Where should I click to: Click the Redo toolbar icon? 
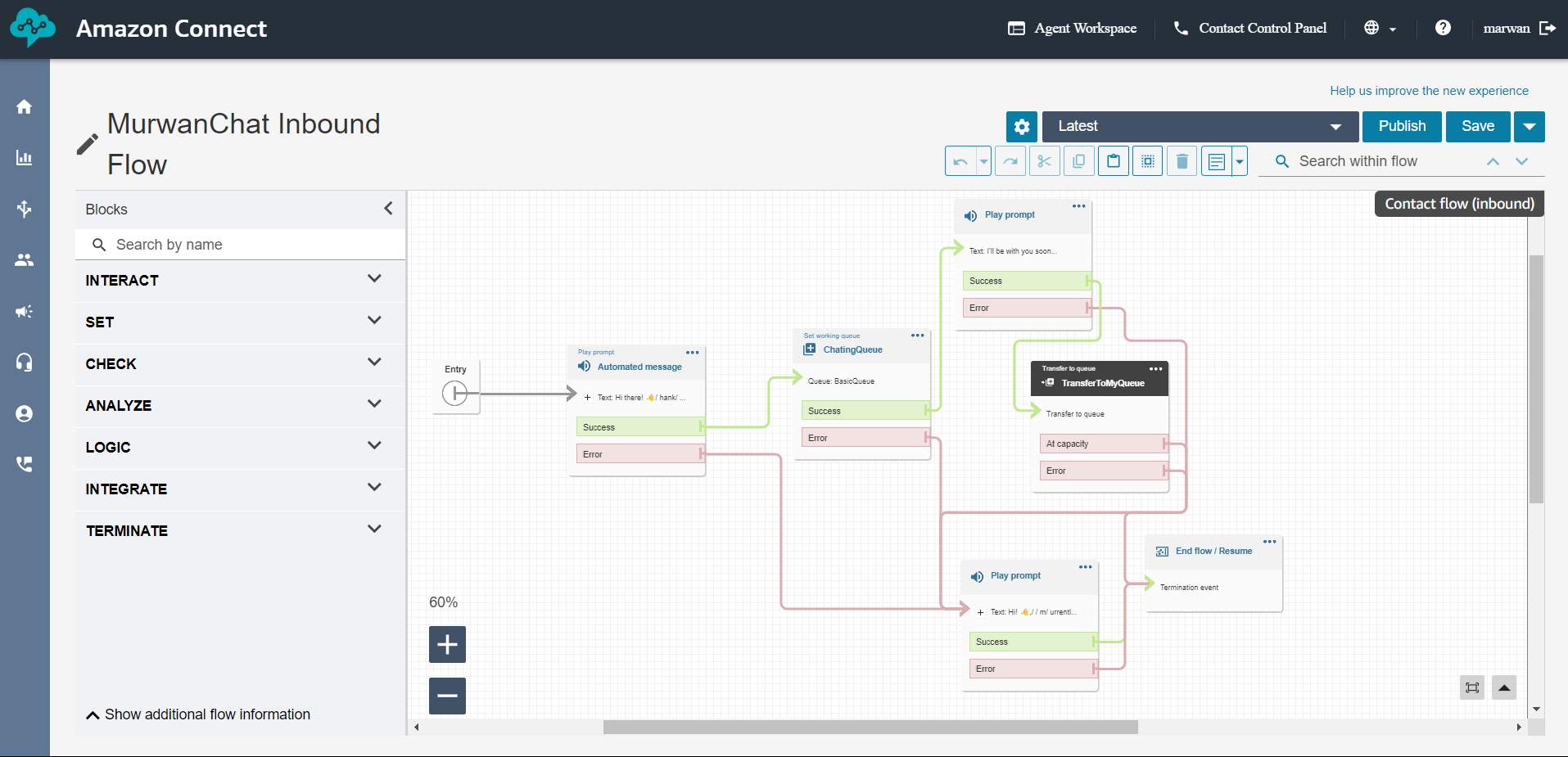tap(1010, 161)
